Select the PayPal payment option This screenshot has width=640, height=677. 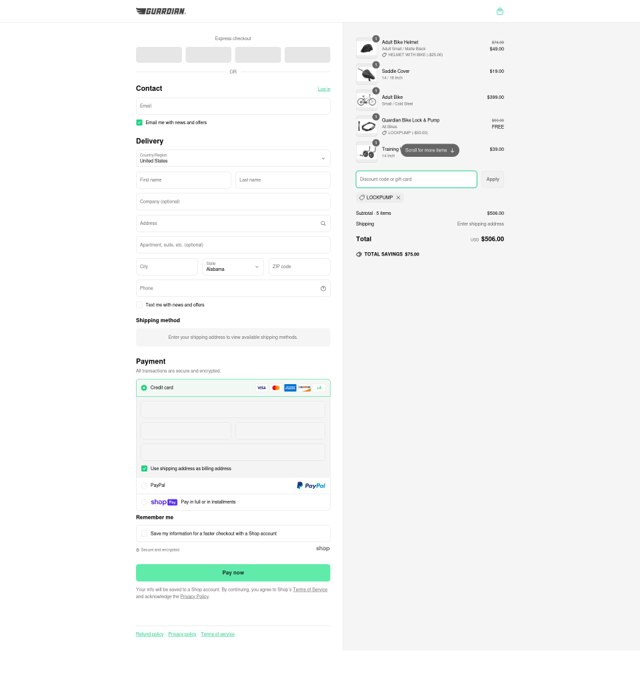144,485
